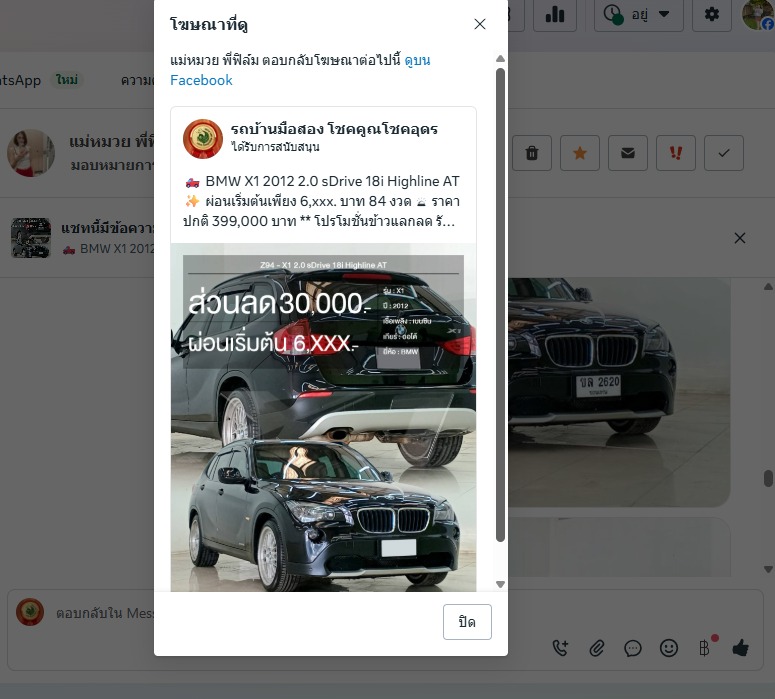
Task: Close the ad dialog with the X icon
Action: (x=479, y=24)
